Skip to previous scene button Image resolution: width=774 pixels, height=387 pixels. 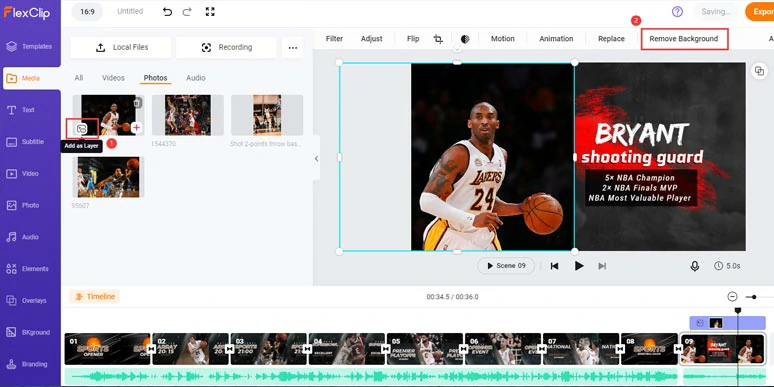pos(554,266)
